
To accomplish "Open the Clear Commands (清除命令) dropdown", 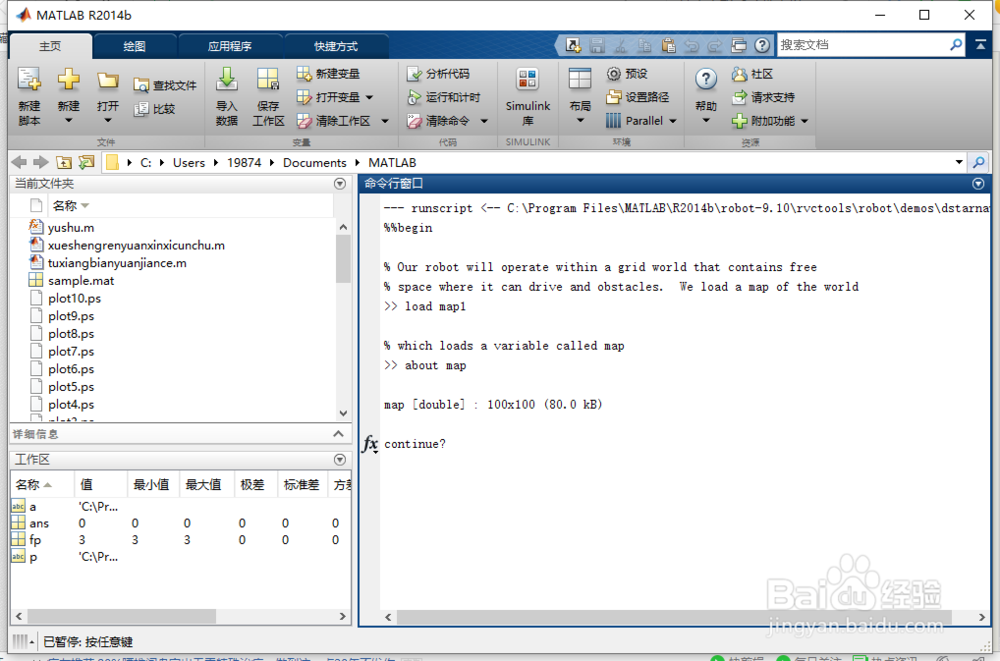I will point(484,121).
